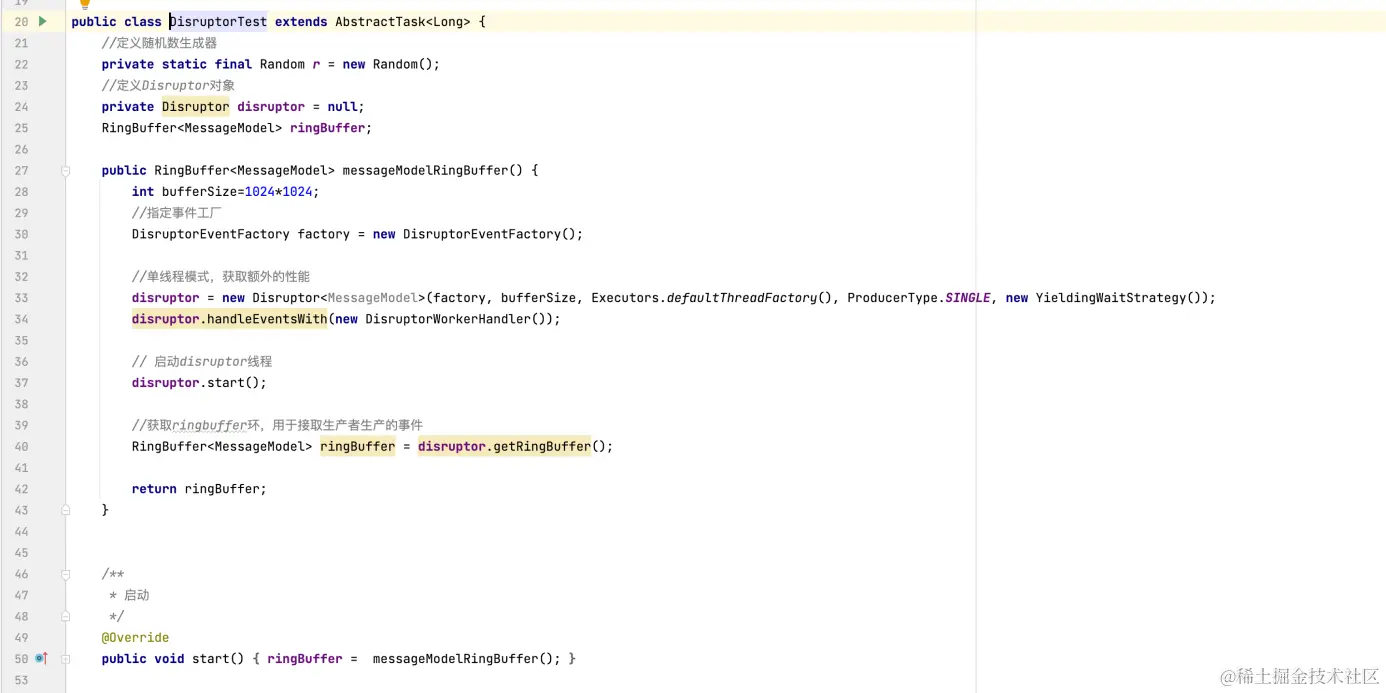This screenshot has width=1386, height=693.
Task: Click the highlighted disruptor.getRingBuffer call
Action: (505, 446)
